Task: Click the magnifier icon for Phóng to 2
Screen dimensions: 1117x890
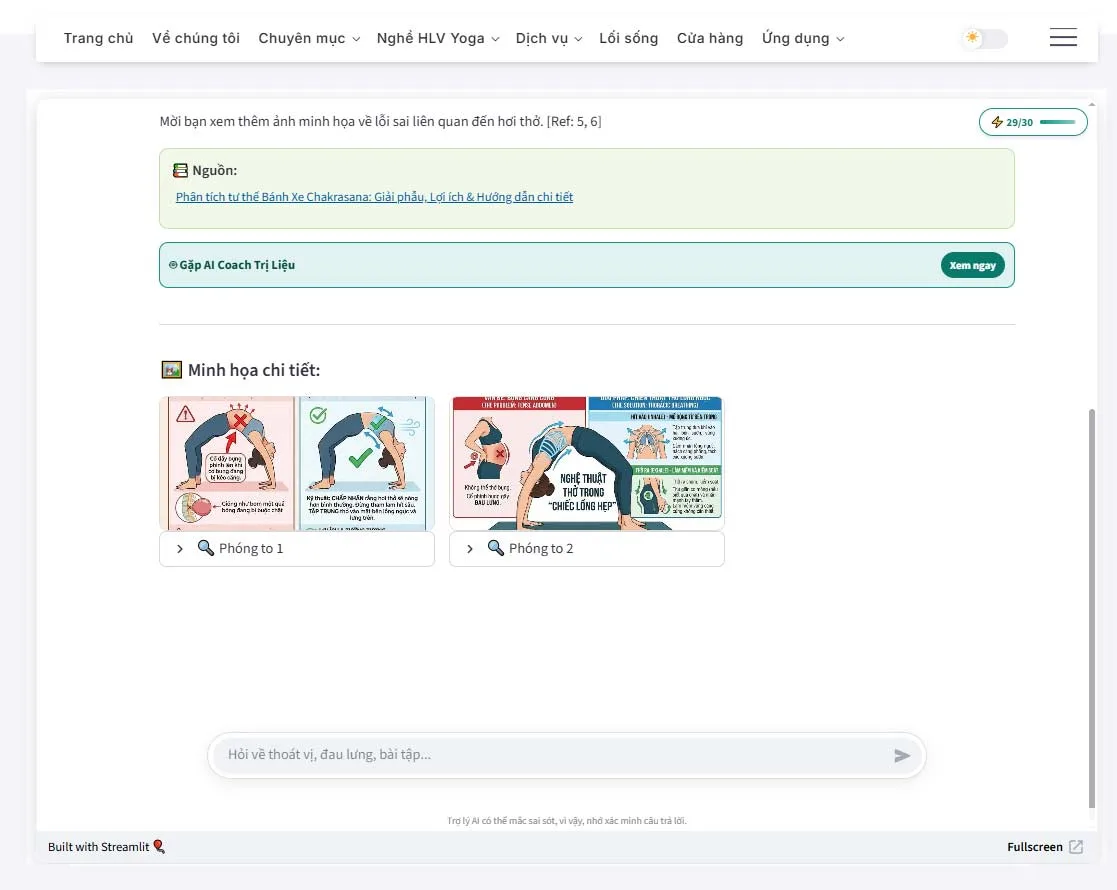Action: [496, 548]
